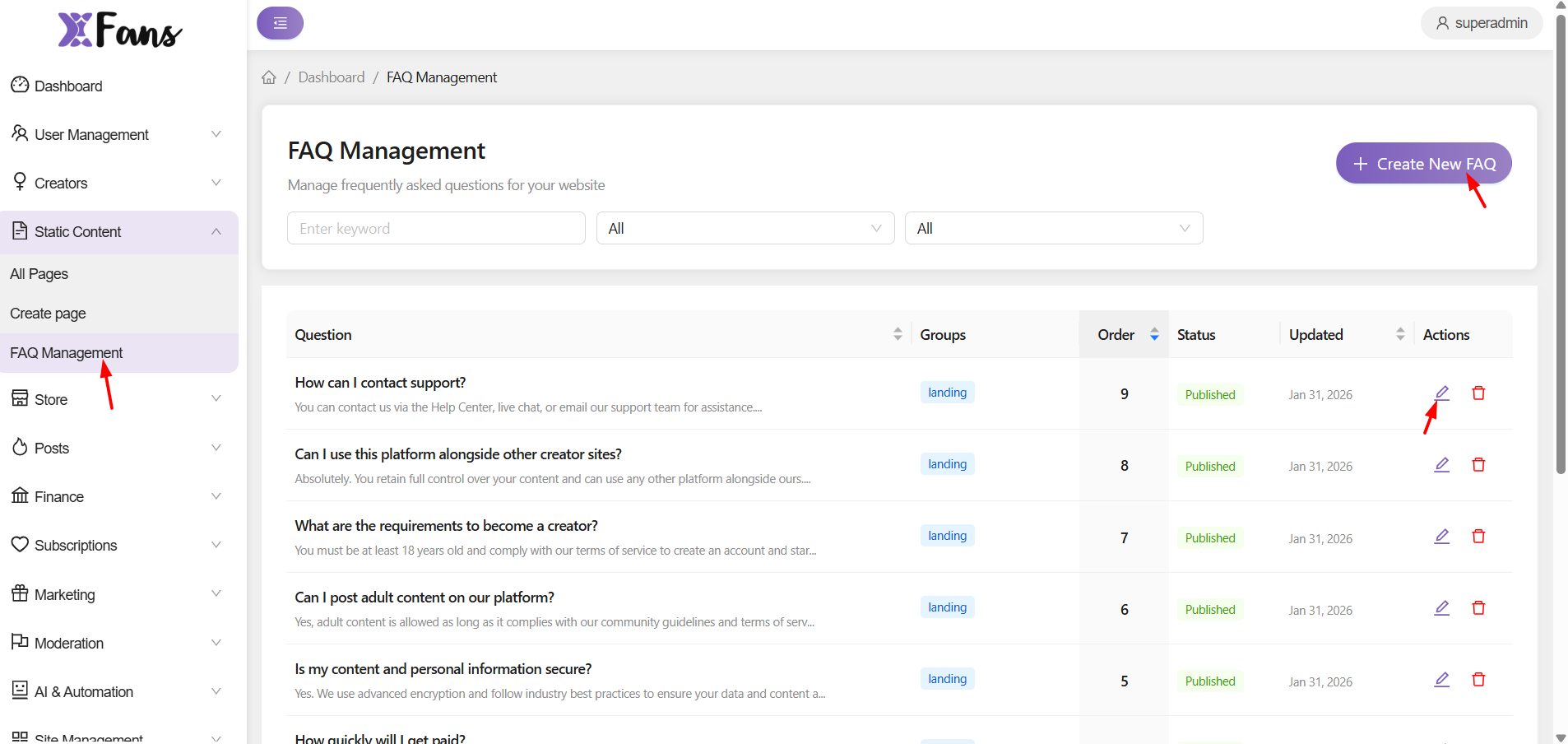Toggle sorting on the Order column
1568x744 pixels.
click(1153, 334)
